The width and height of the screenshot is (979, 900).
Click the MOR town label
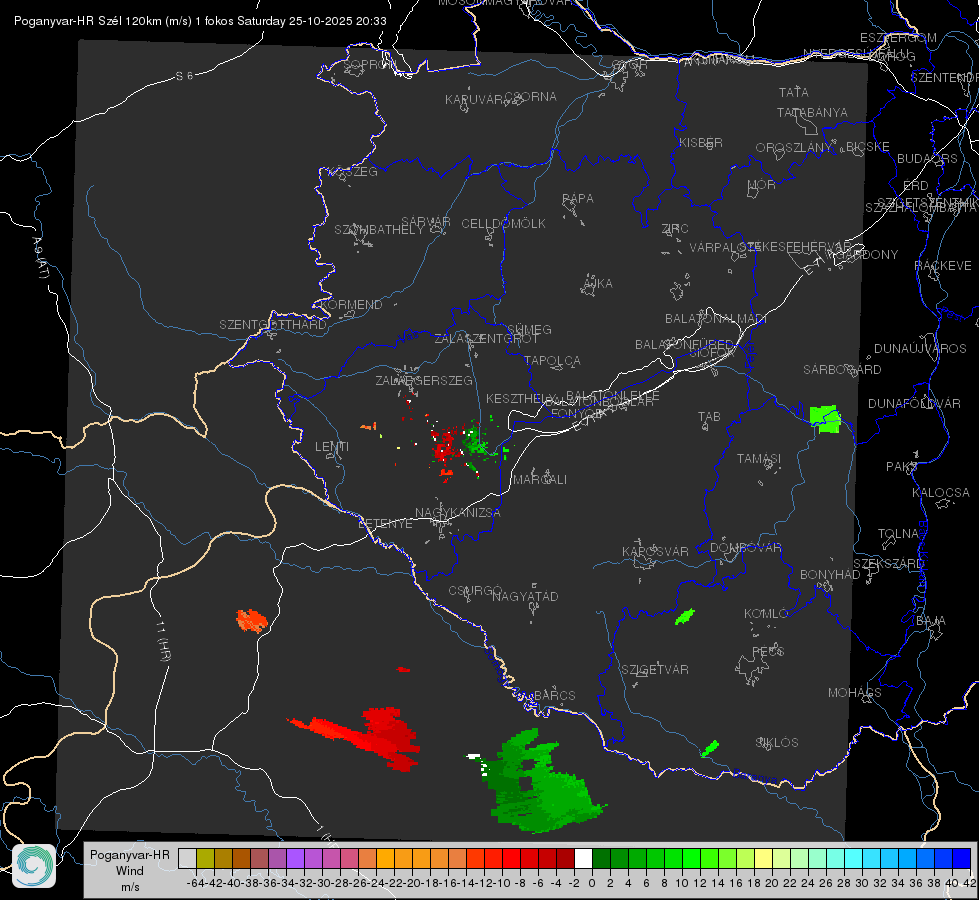(x=762, y=185)
